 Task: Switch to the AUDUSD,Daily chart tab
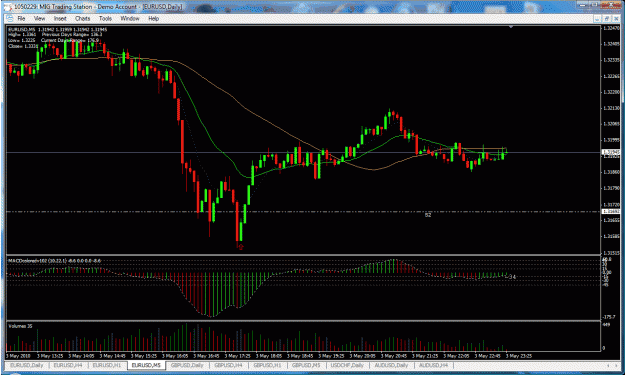tap(391, 365)
